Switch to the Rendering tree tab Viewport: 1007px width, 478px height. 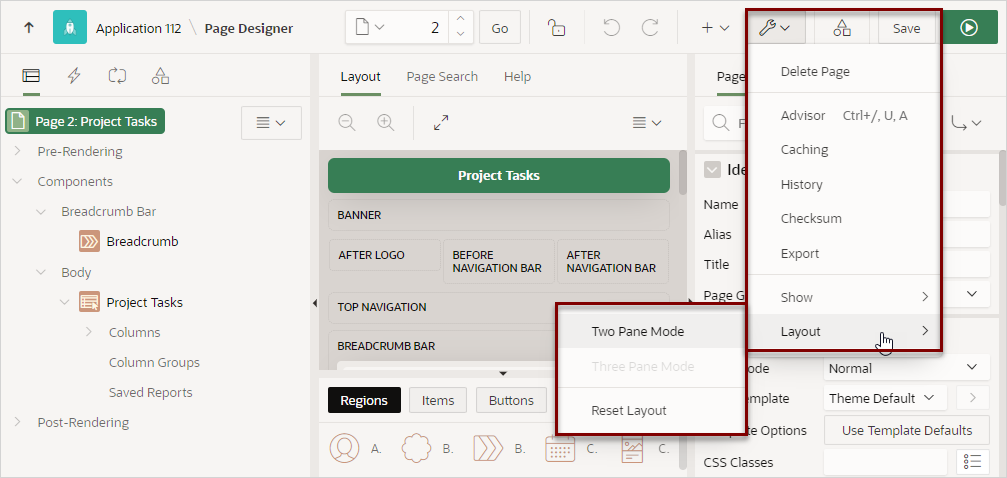point(31,76)
